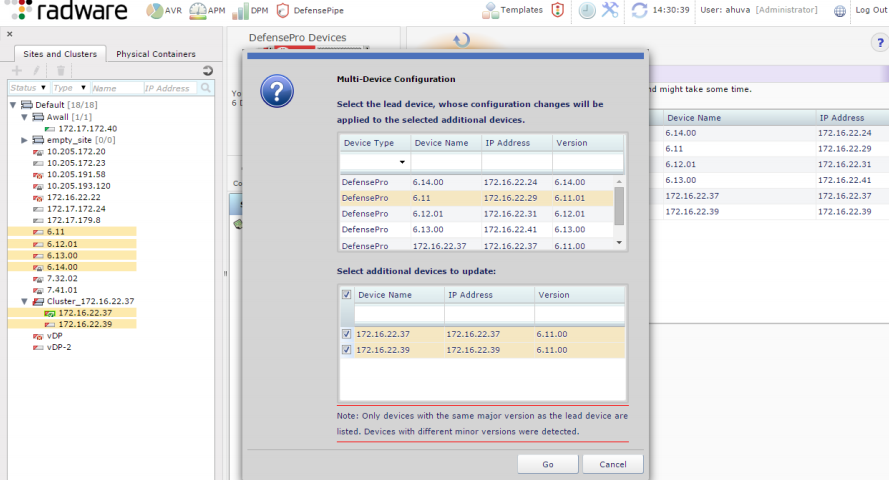Uncheck the 172.16.22.39 additional device checkbox
This screenshot has width=889, height=480.
coord(347,350)
